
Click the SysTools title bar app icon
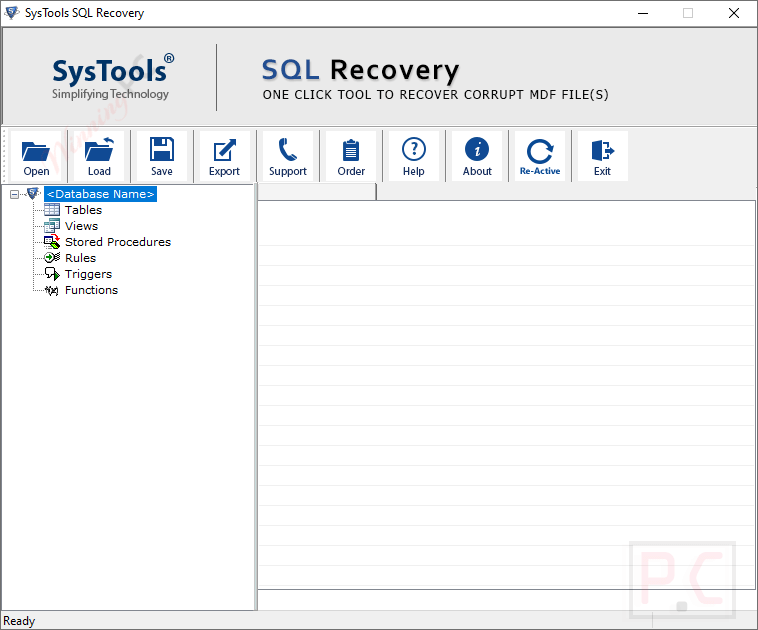coord(12,13)
